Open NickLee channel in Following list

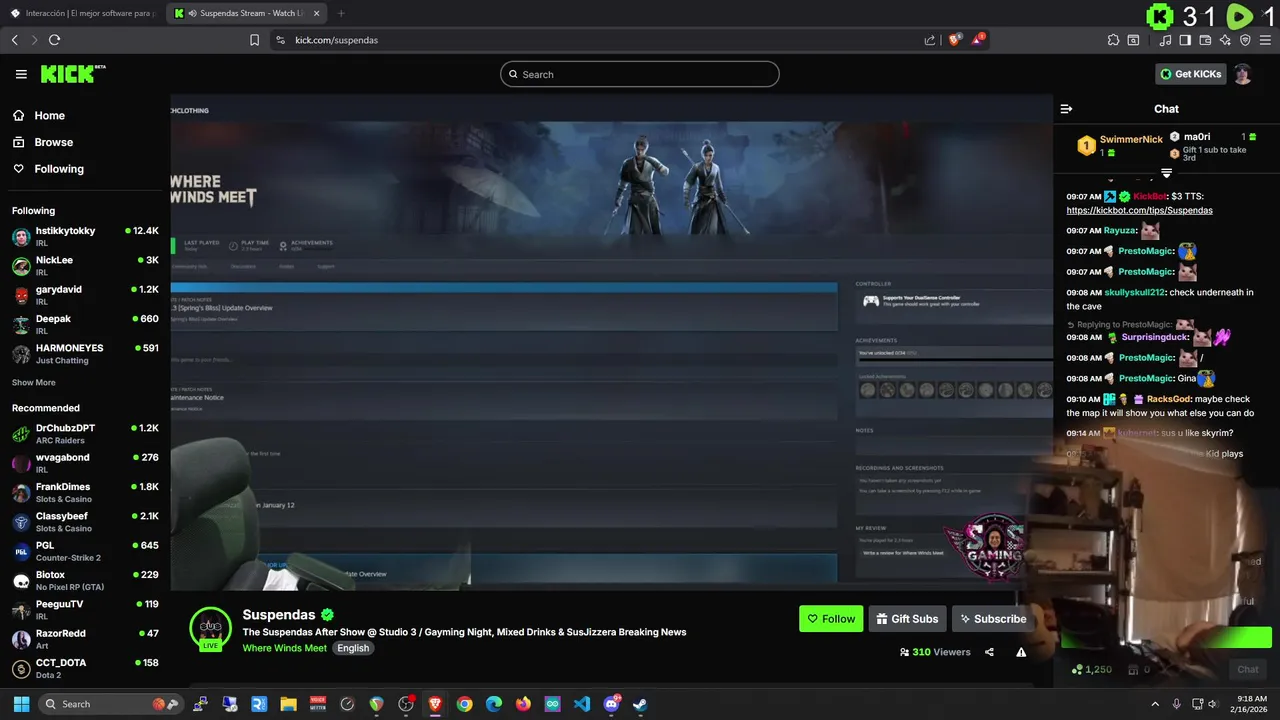click(x=84, y=266)
